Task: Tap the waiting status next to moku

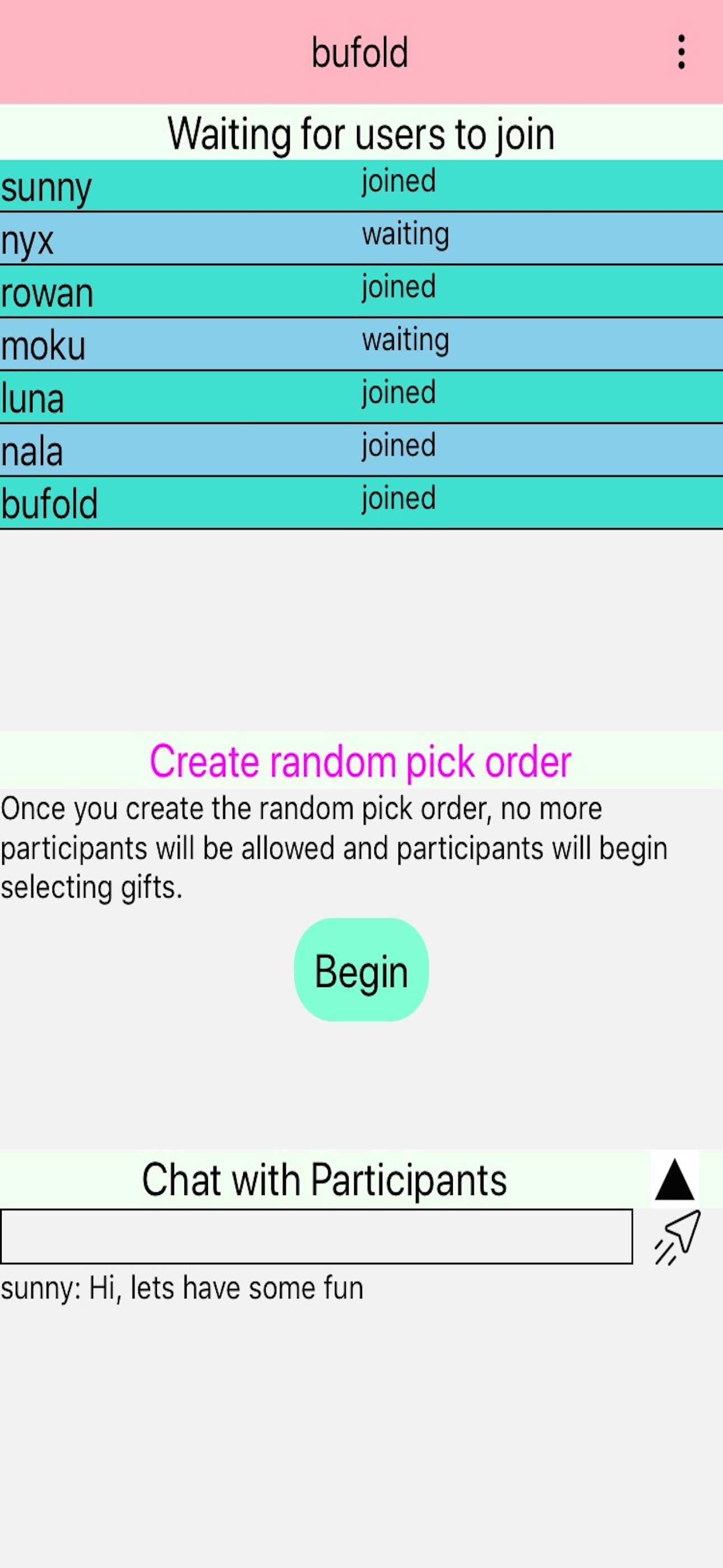Action: (406, 340)
